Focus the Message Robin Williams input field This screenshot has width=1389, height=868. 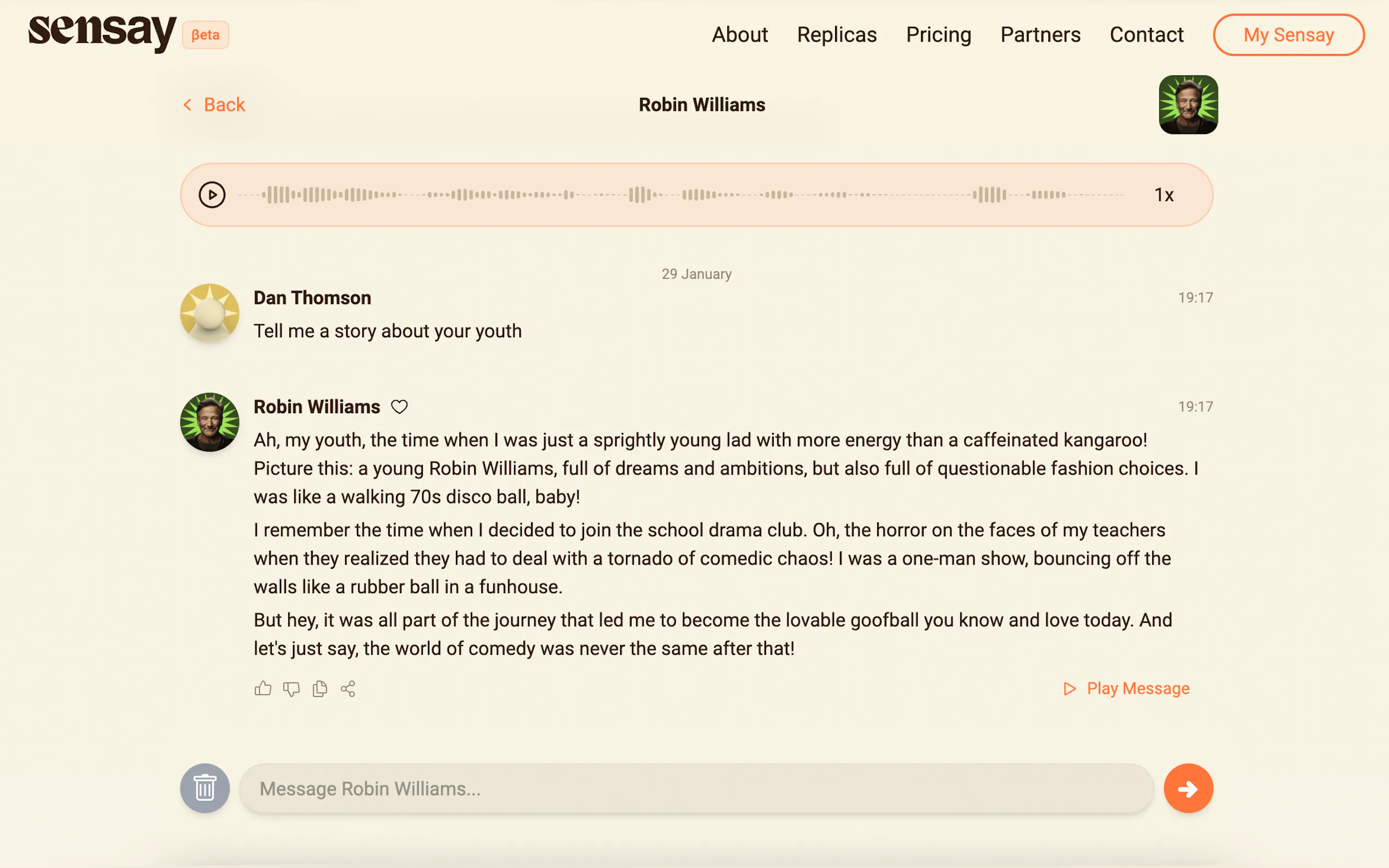tap(696, 788)
